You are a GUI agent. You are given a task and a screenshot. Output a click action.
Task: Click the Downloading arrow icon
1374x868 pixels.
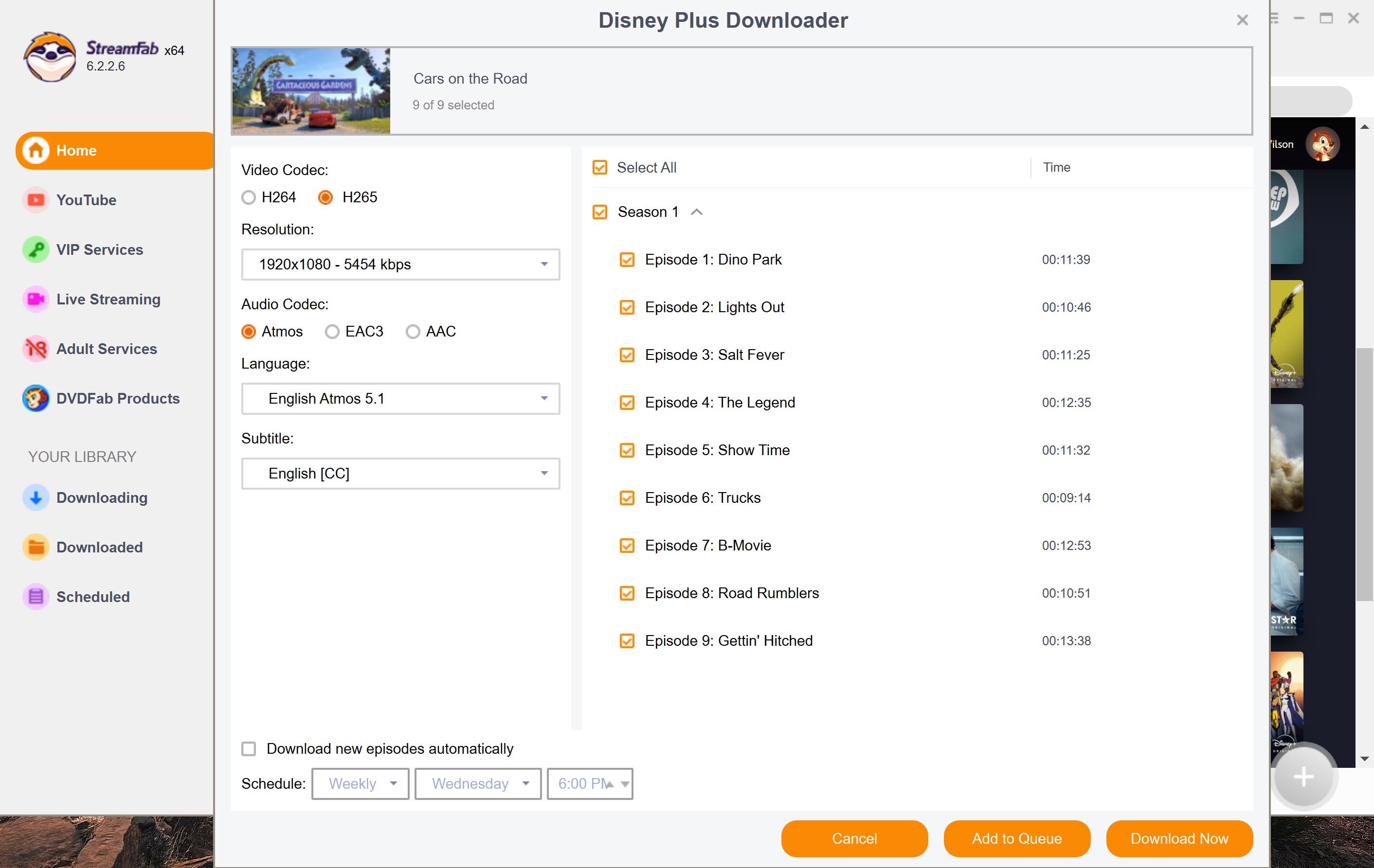[36, 498]
